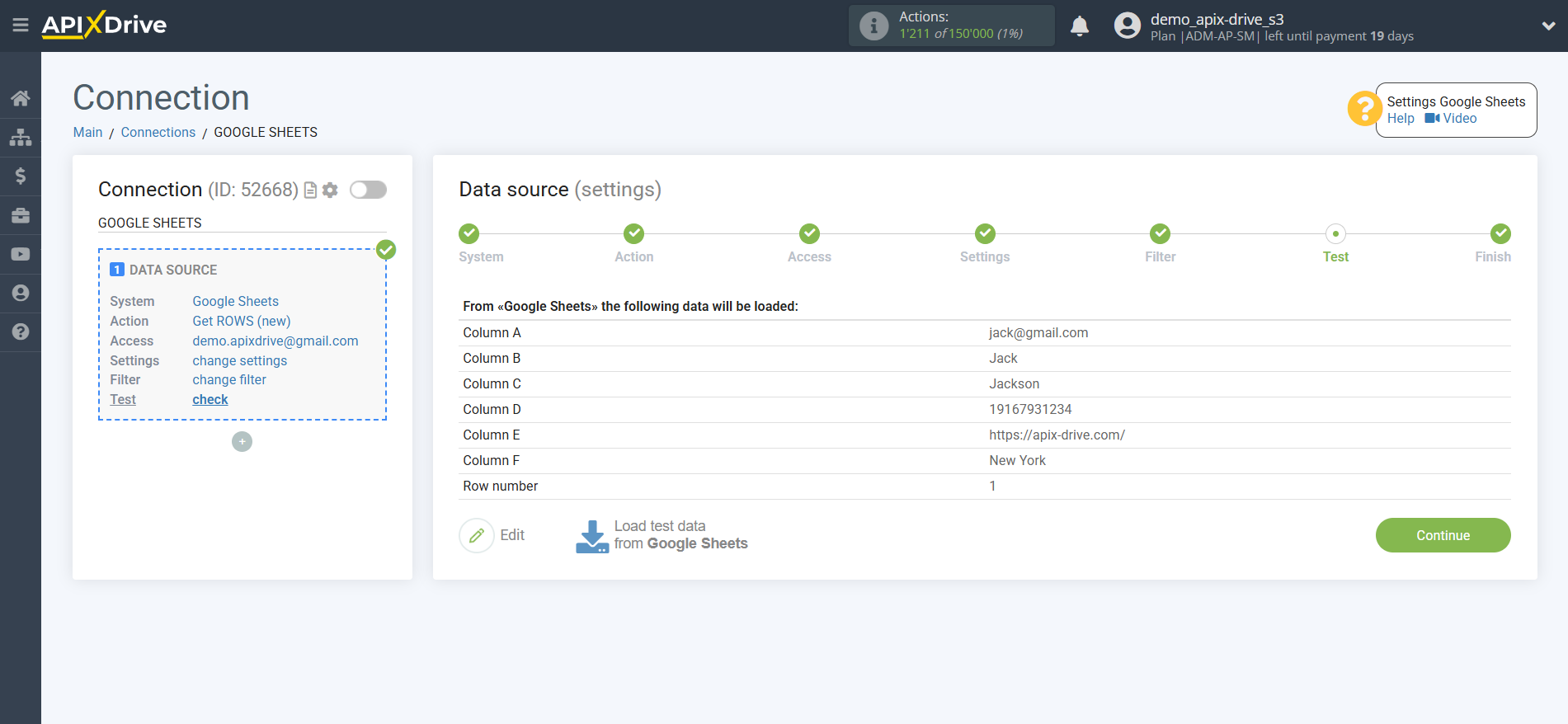Click the Edit pencil icon
The width and height of the screenshot is (1568, 724).
(477, 536)
